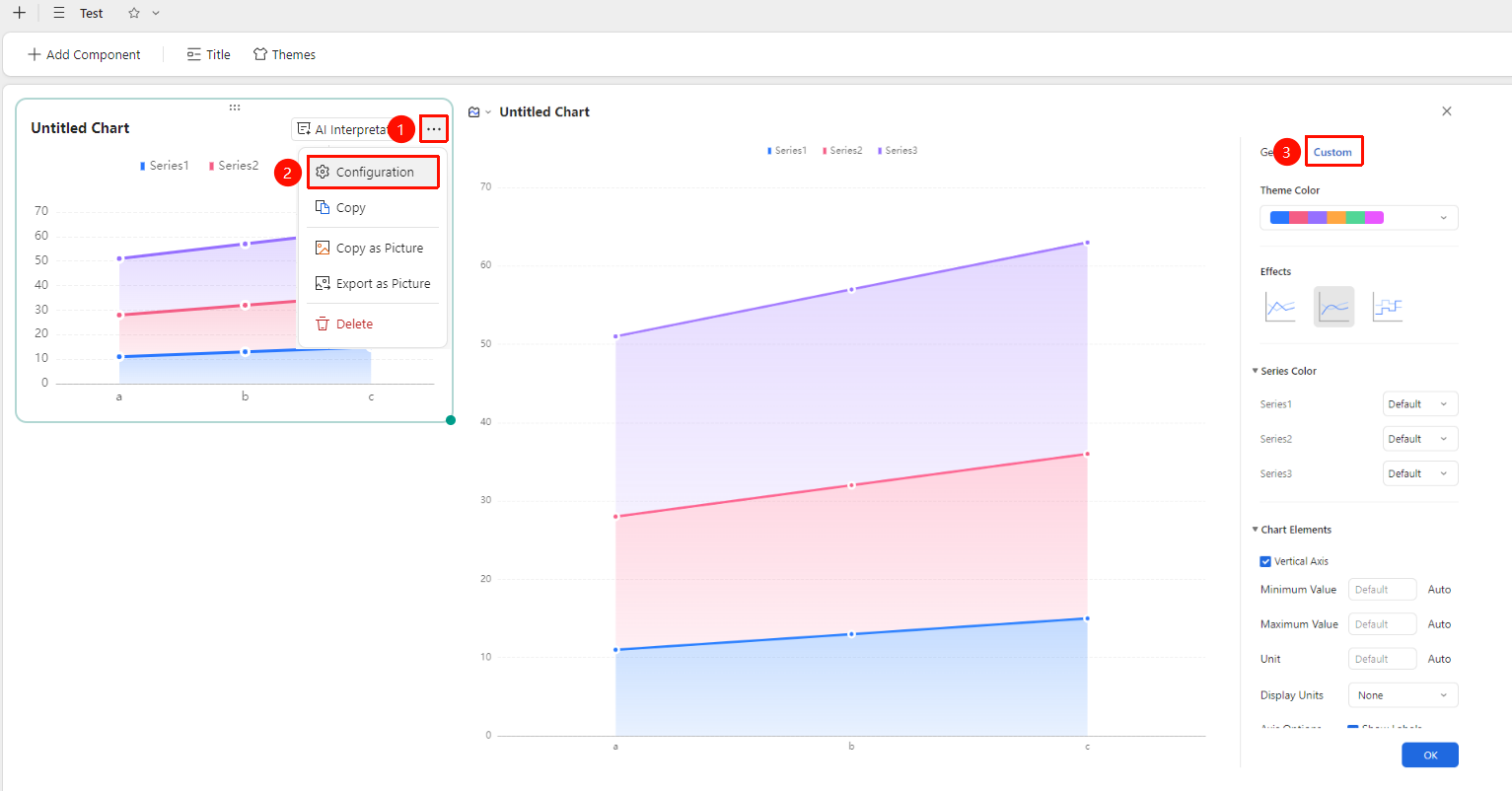This screenshot has width=1512, height=791.
Task: Click Auto beside Minimum Value
Action: [x=1439, y=590]
